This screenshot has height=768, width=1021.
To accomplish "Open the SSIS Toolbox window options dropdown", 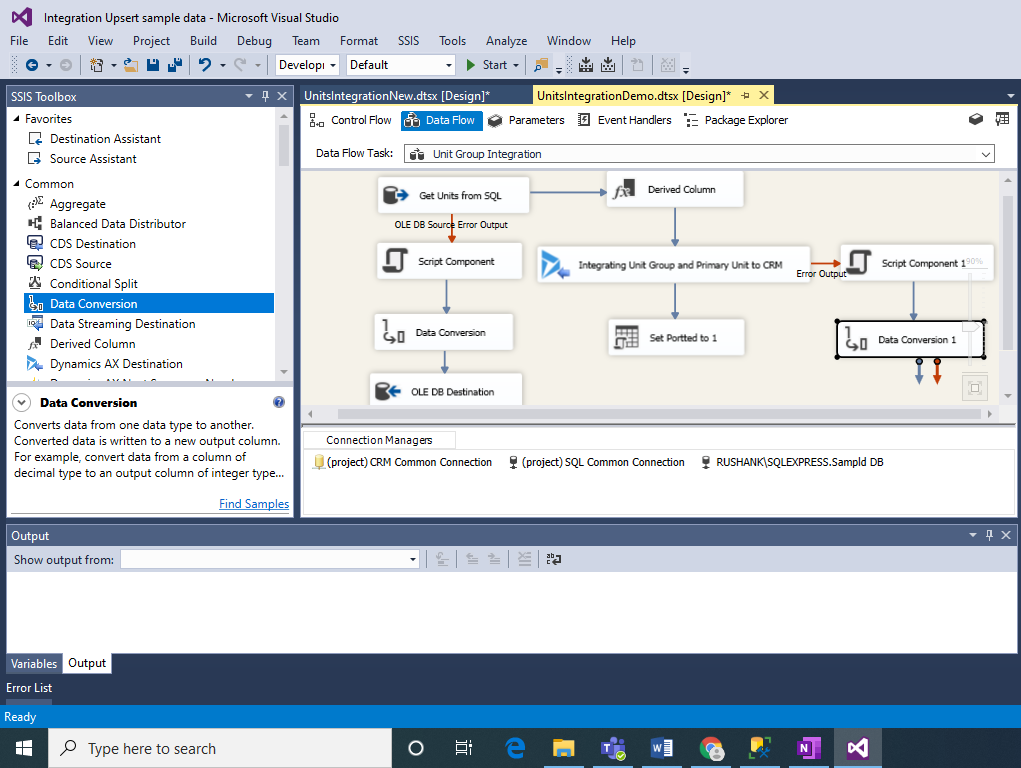I will coord(249,96).
